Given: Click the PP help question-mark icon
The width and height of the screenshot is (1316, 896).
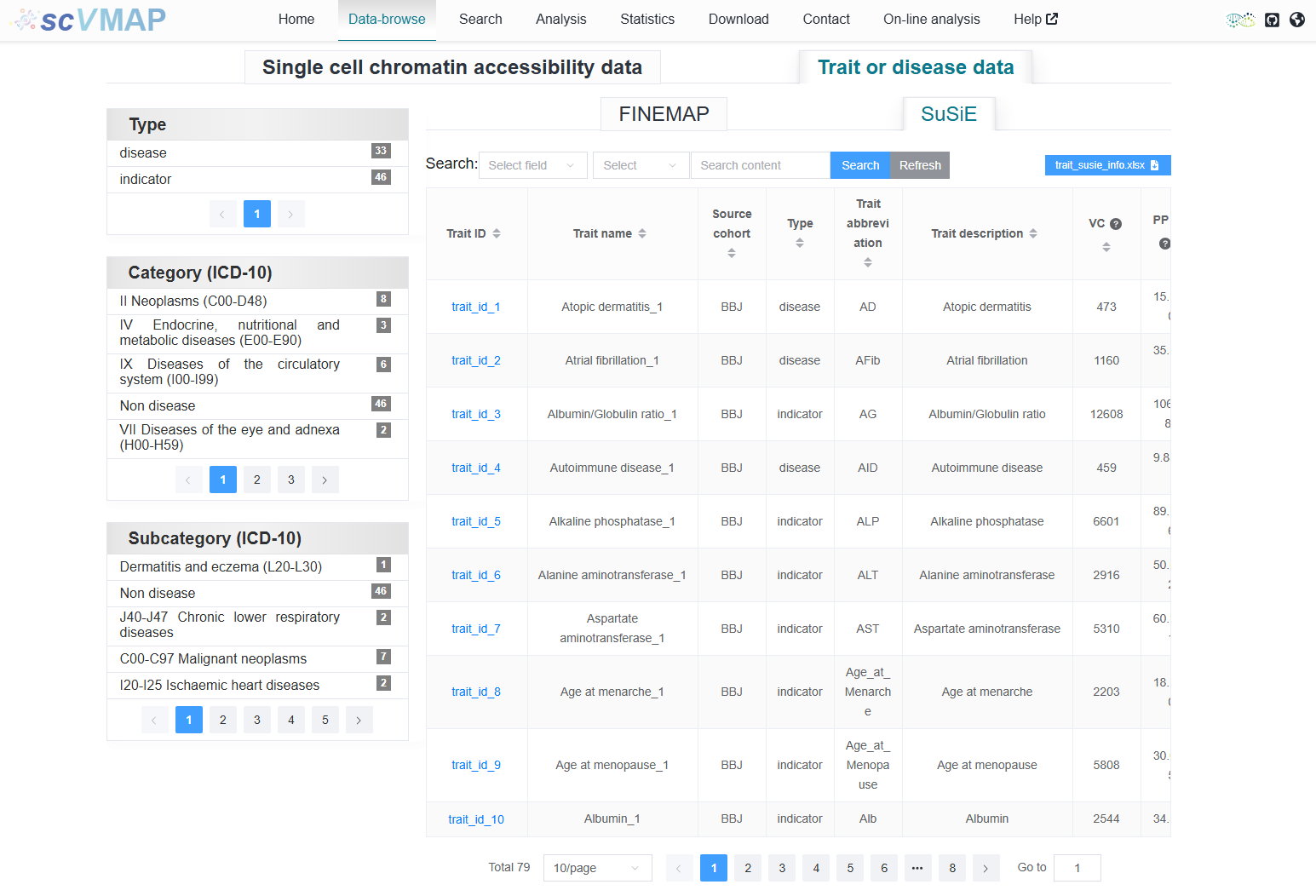Looking at the screenshot, I should 1164,244.
